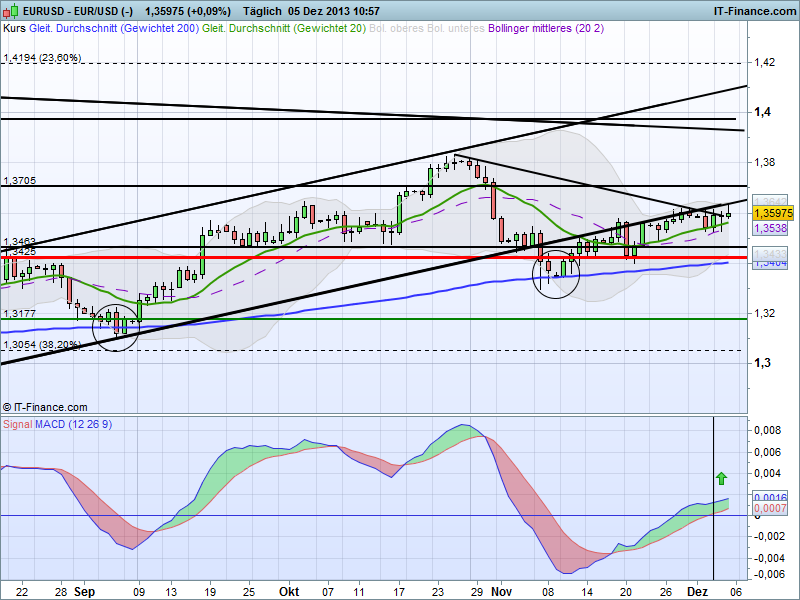Click the Dez month label on date axis
800x600 pixels.
(x=697, y=592)
